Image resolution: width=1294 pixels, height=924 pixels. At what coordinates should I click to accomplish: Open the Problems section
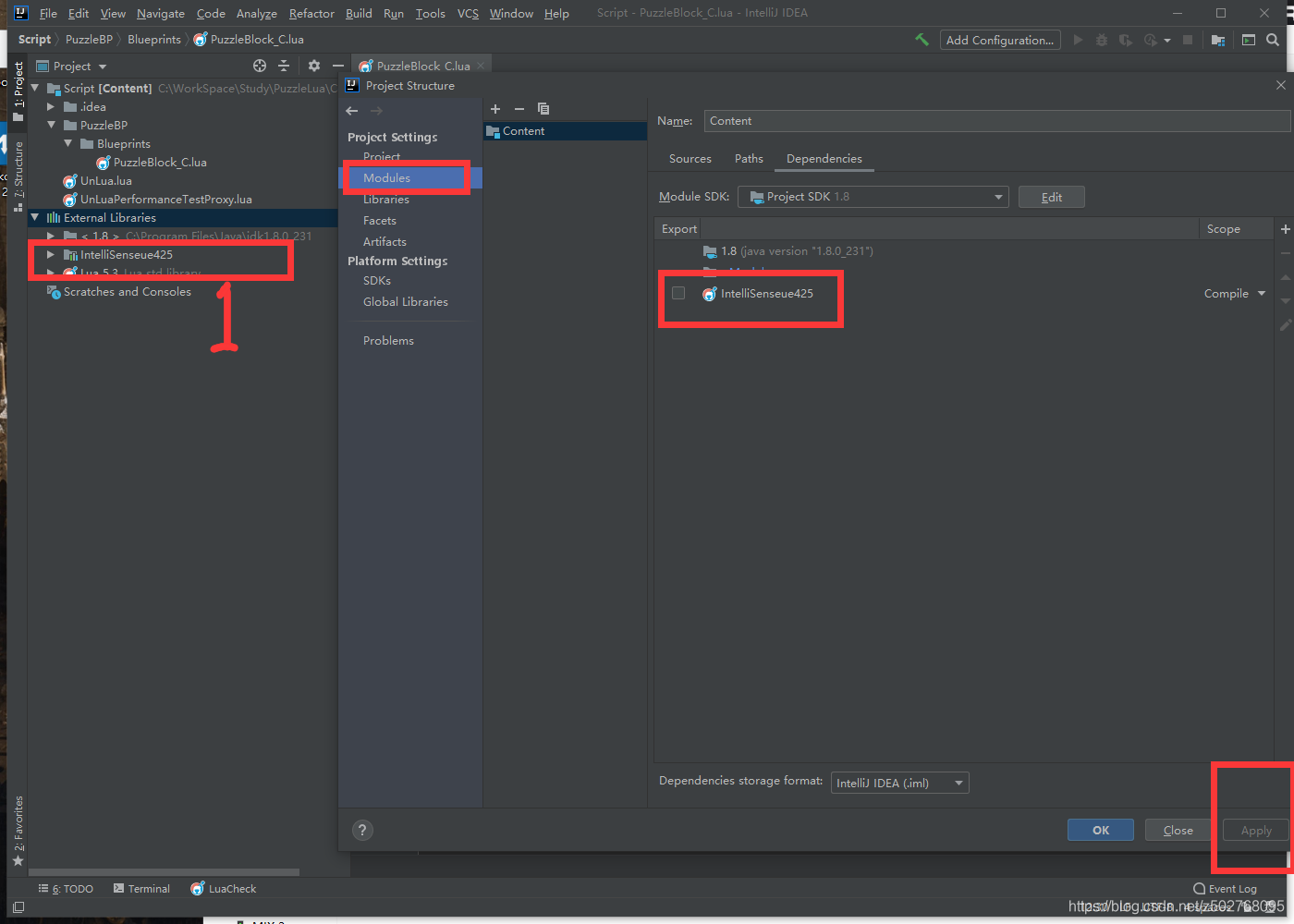pos(388,341)
